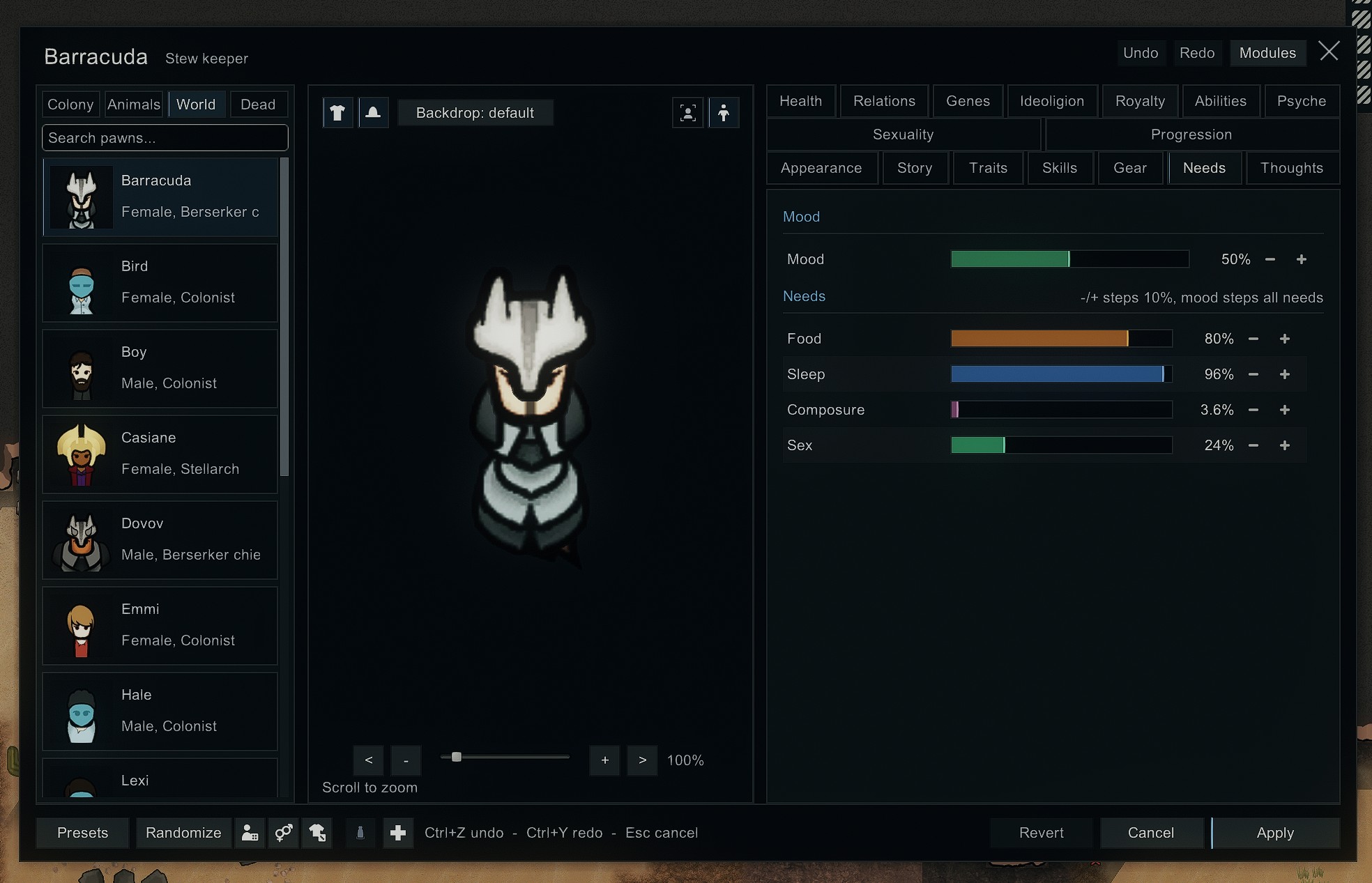
Task: Open the Genes tab
Action: point(968,101)
